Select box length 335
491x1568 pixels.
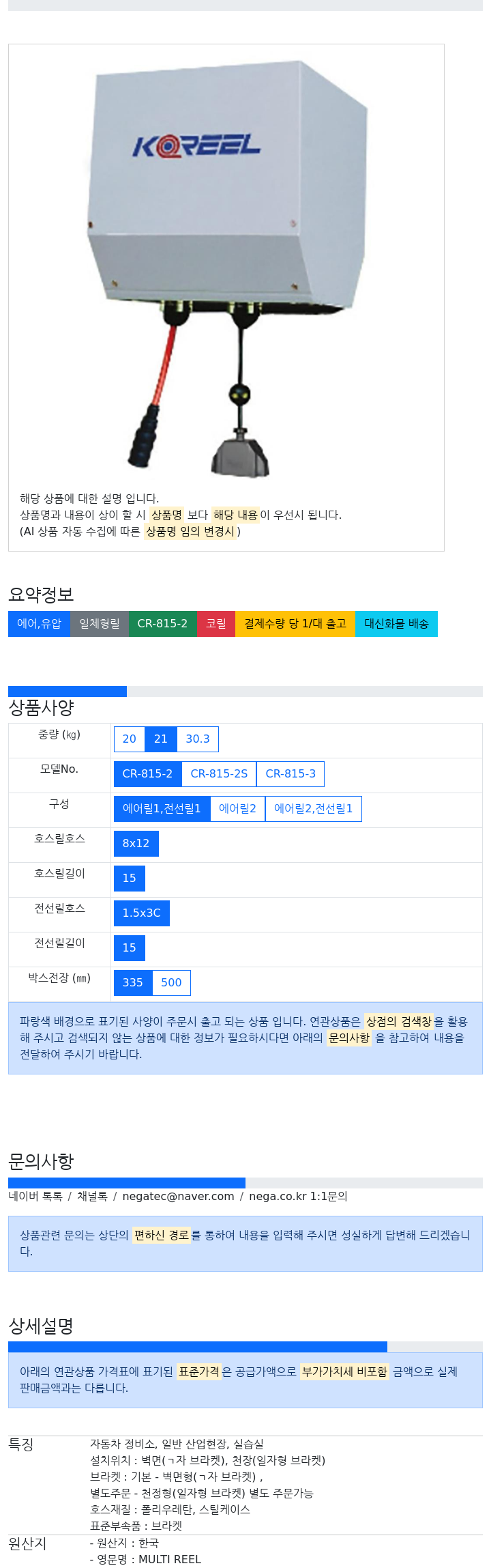point(133,983)
